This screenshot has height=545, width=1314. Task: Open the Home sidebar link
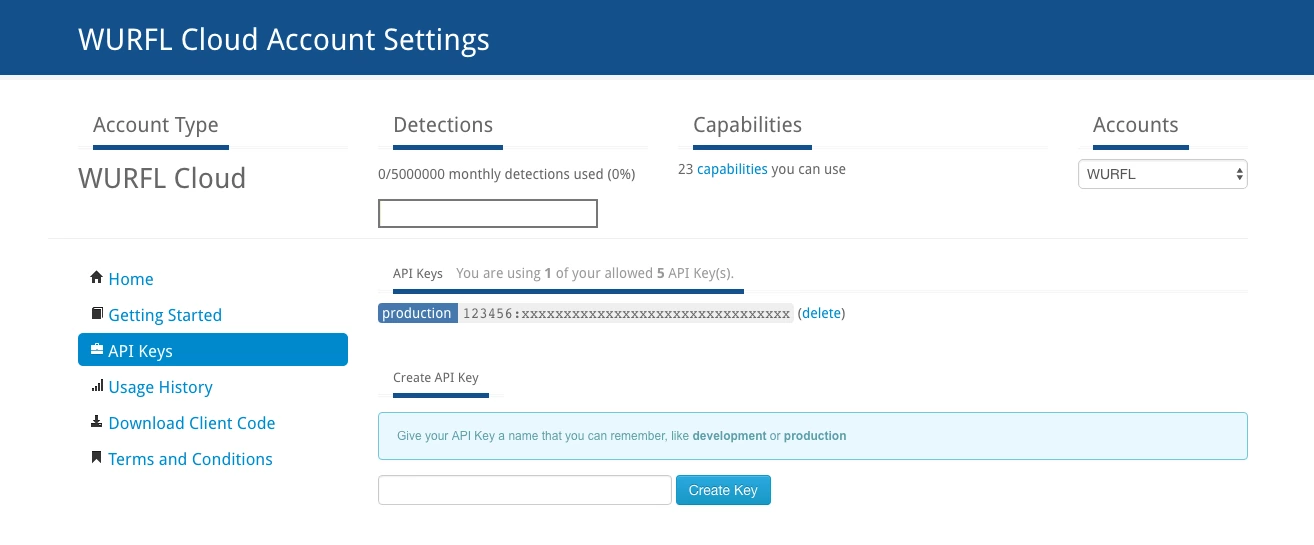[131, 279]
